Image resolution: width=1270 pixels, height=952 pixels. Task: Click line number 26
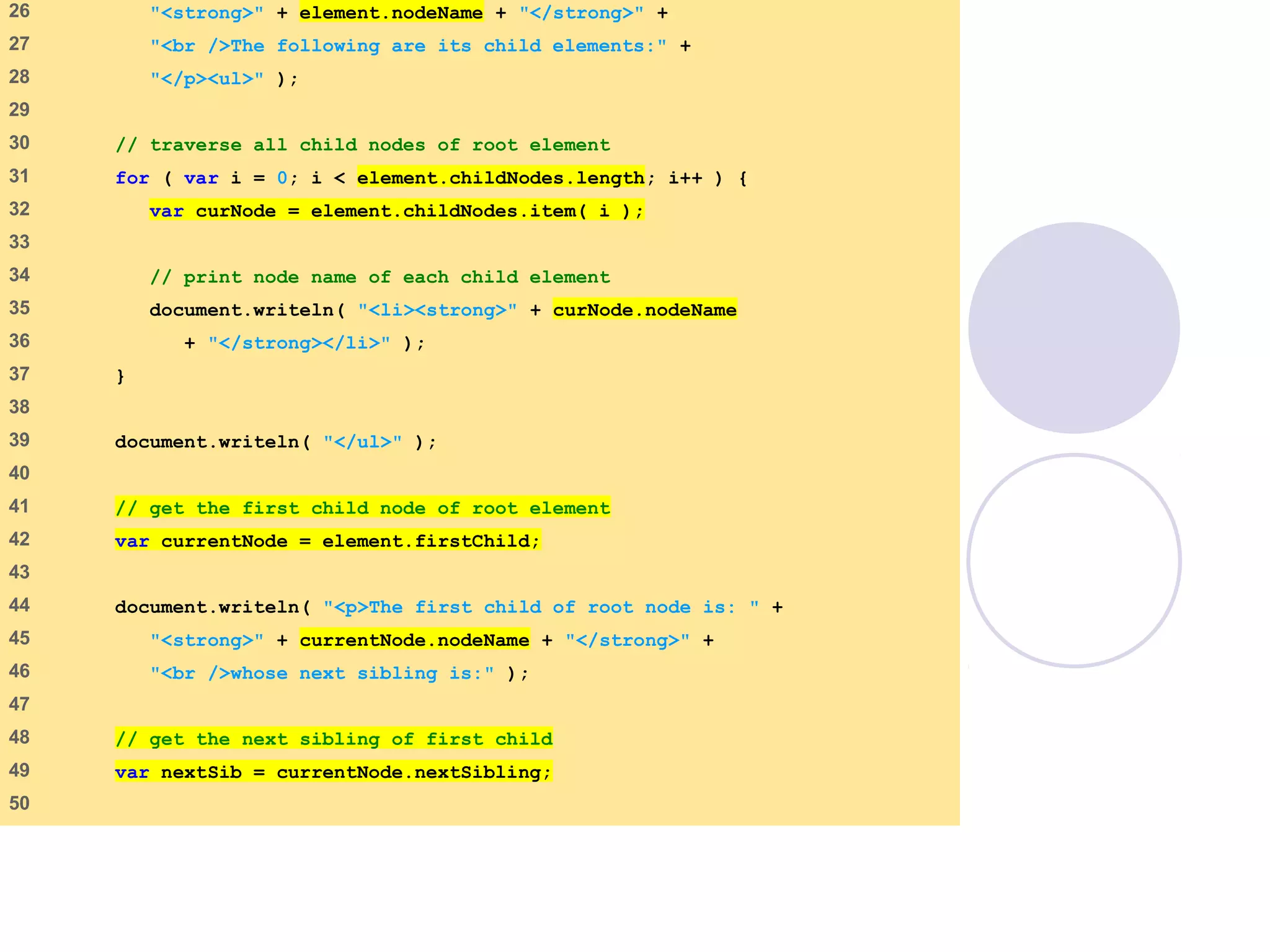pos(19,11)
